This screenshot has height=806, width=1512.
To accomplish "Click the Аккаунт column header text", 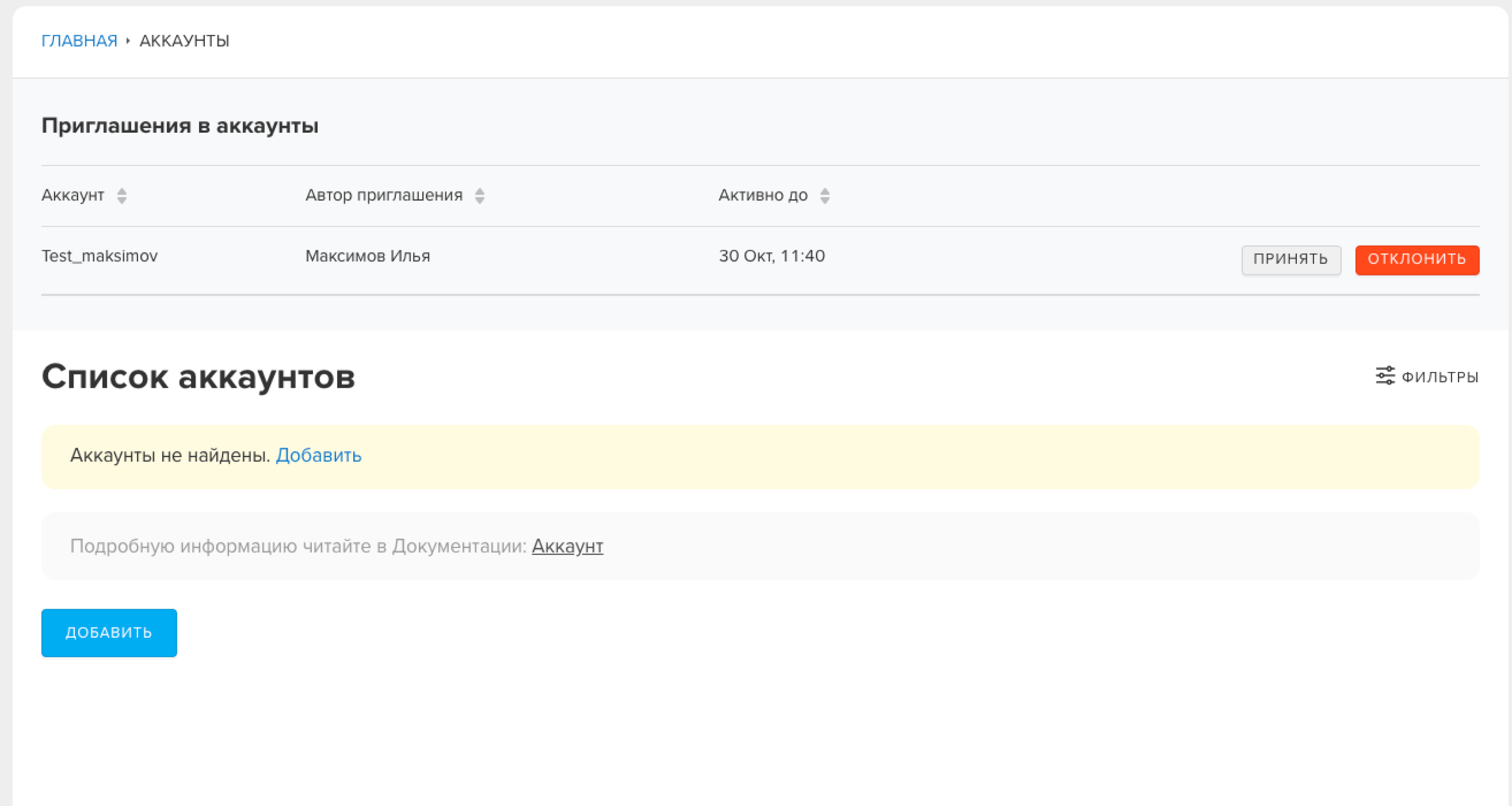I will [x=73, y=195].
